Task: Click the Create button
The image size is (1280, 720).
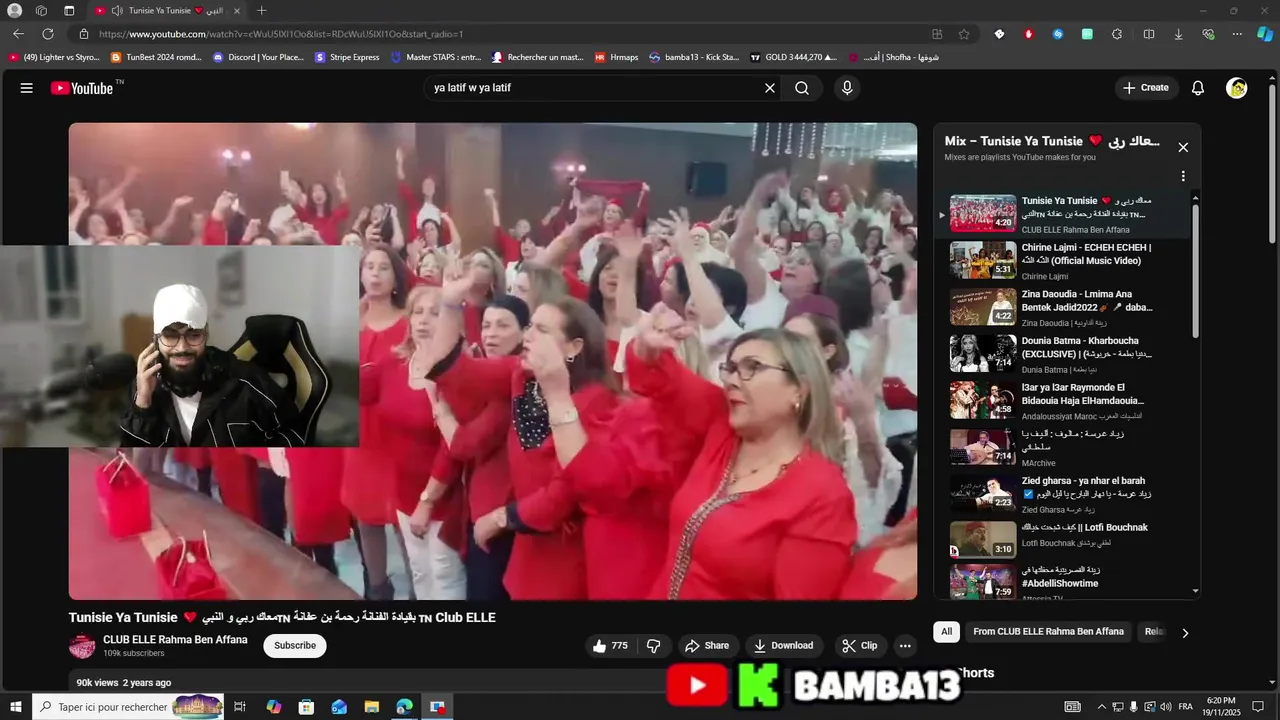Action: click(1146, 88)
